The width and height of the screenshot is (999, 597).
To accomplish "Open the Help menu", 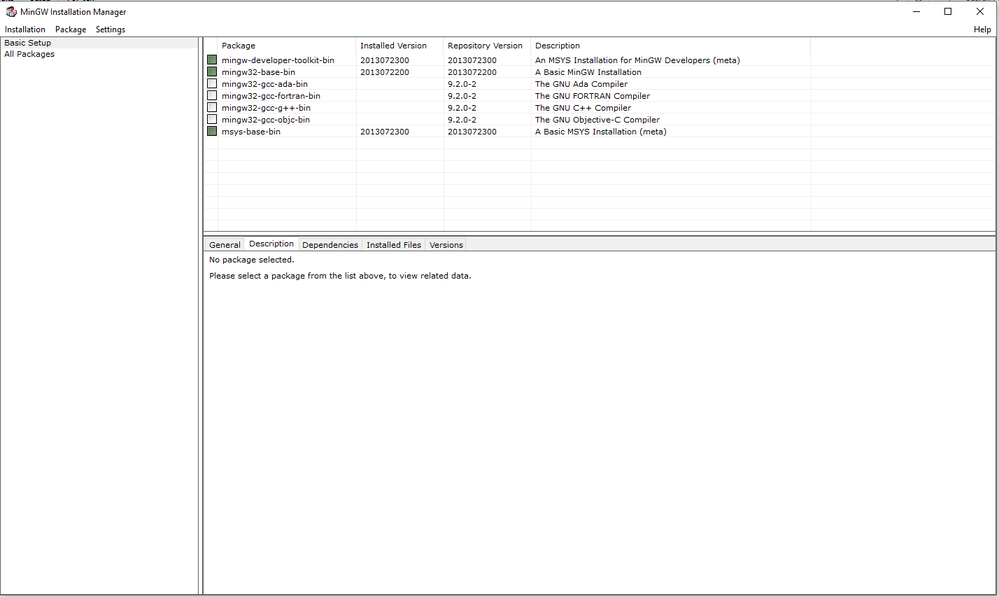I will coord(982,29).
